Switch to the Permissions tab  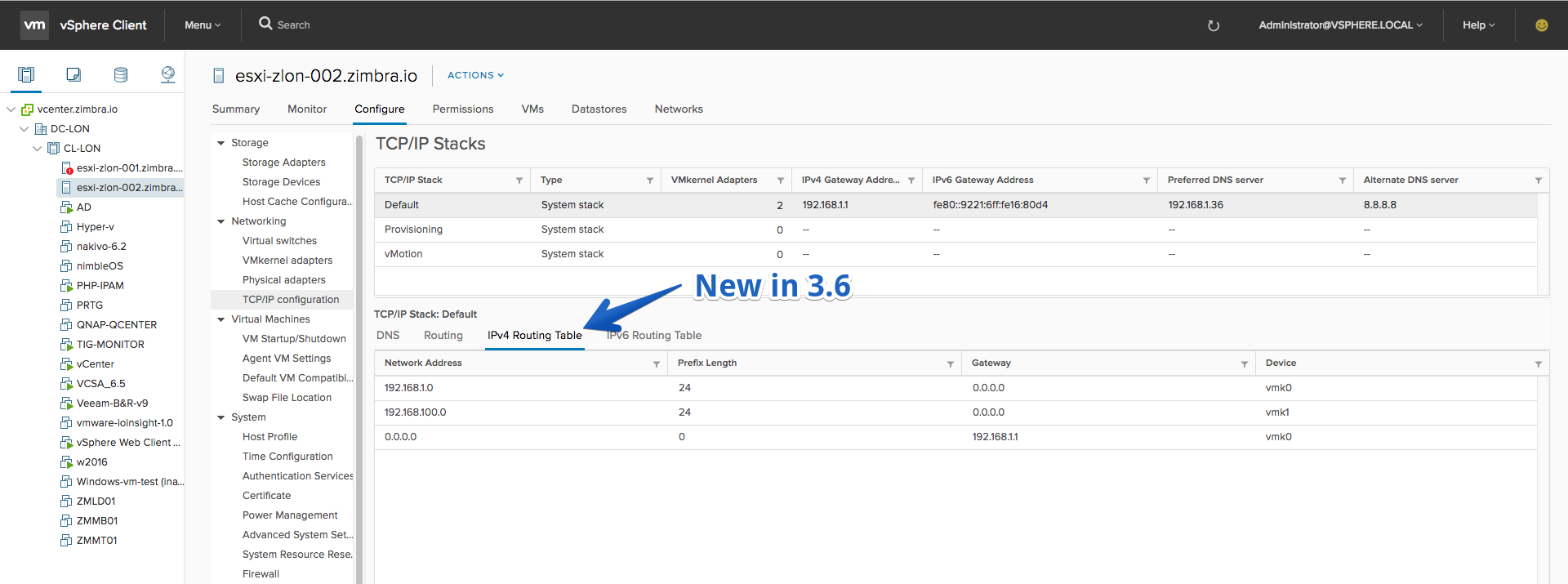[x=463, y=109]
